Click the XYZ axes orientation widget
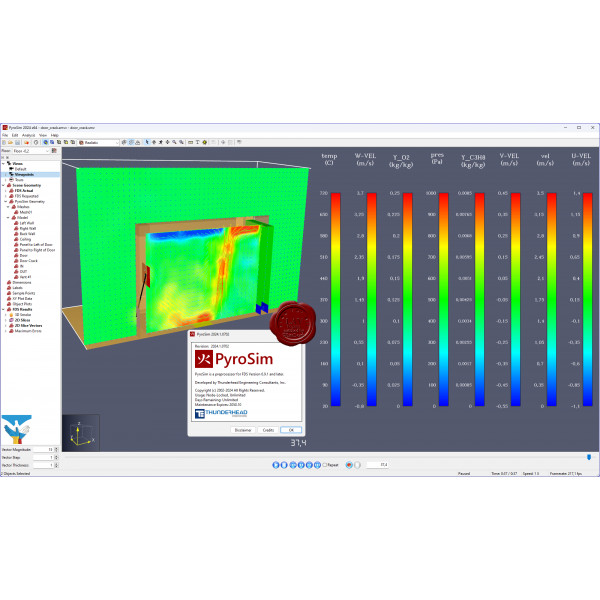 [81, 433]
